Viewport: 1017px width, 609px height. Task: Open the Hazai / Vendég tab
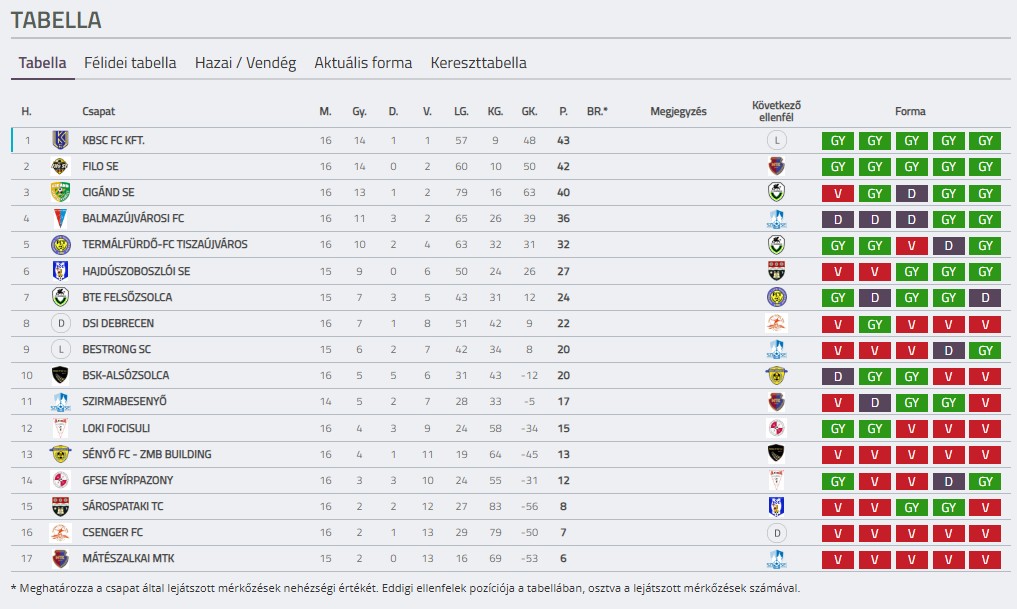click(246, 63)
